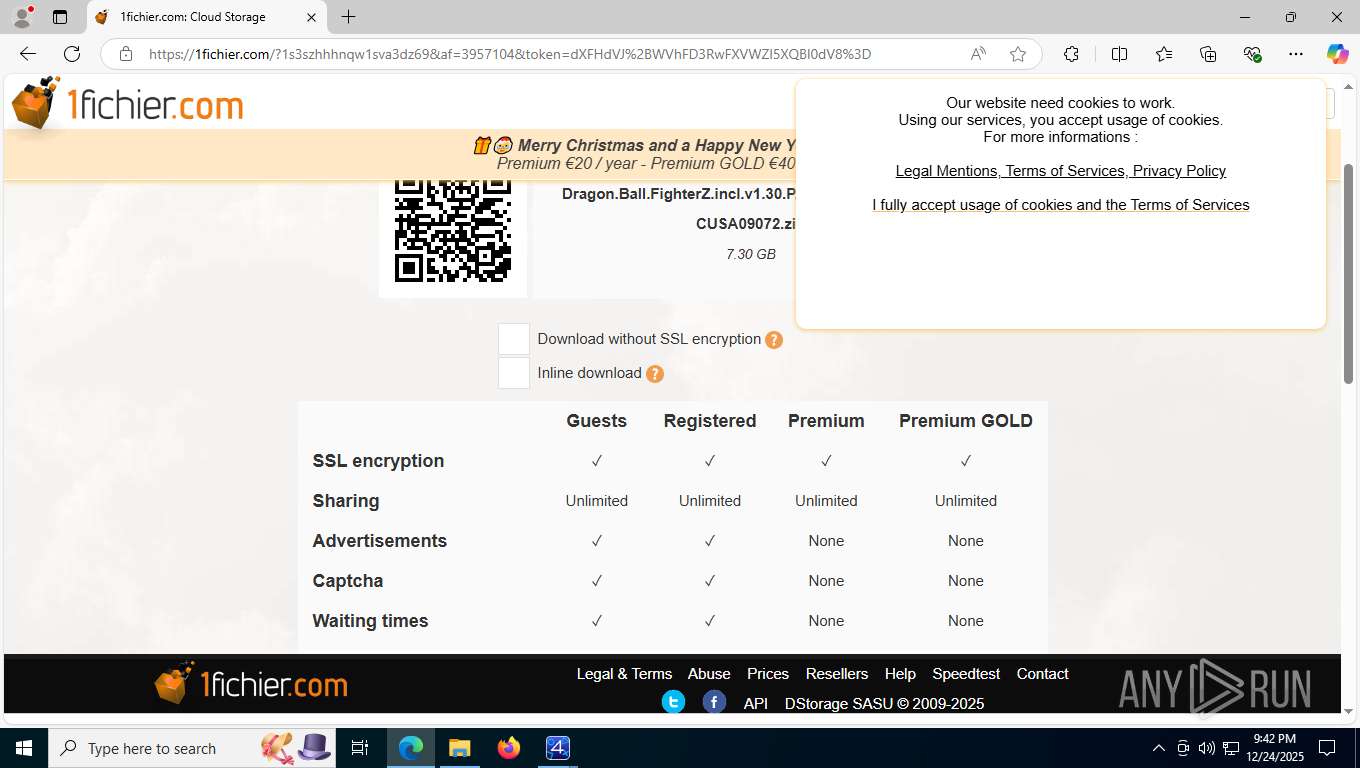Open the Twitter icon in footer
Image resolution: width=1360 pixels, height=768 pixels.
pyautogui.click(x=674, y=702)
